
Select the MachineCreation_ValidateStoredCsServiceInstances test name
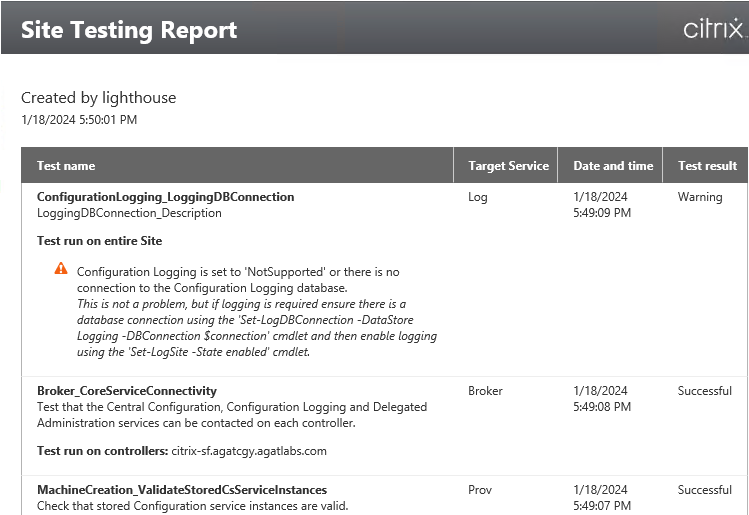[x=182, y=490]
